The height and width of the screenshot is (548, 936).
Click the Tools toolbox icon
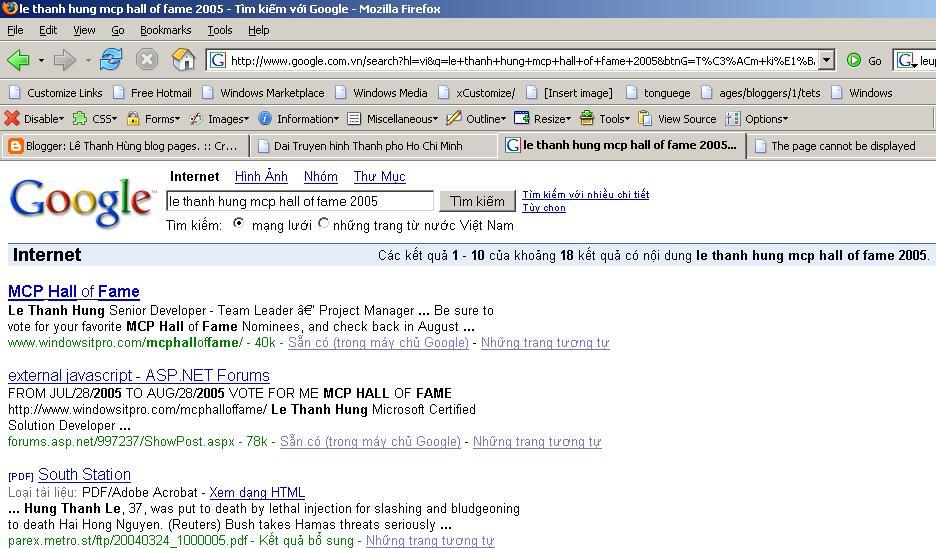tap(587, 118)
